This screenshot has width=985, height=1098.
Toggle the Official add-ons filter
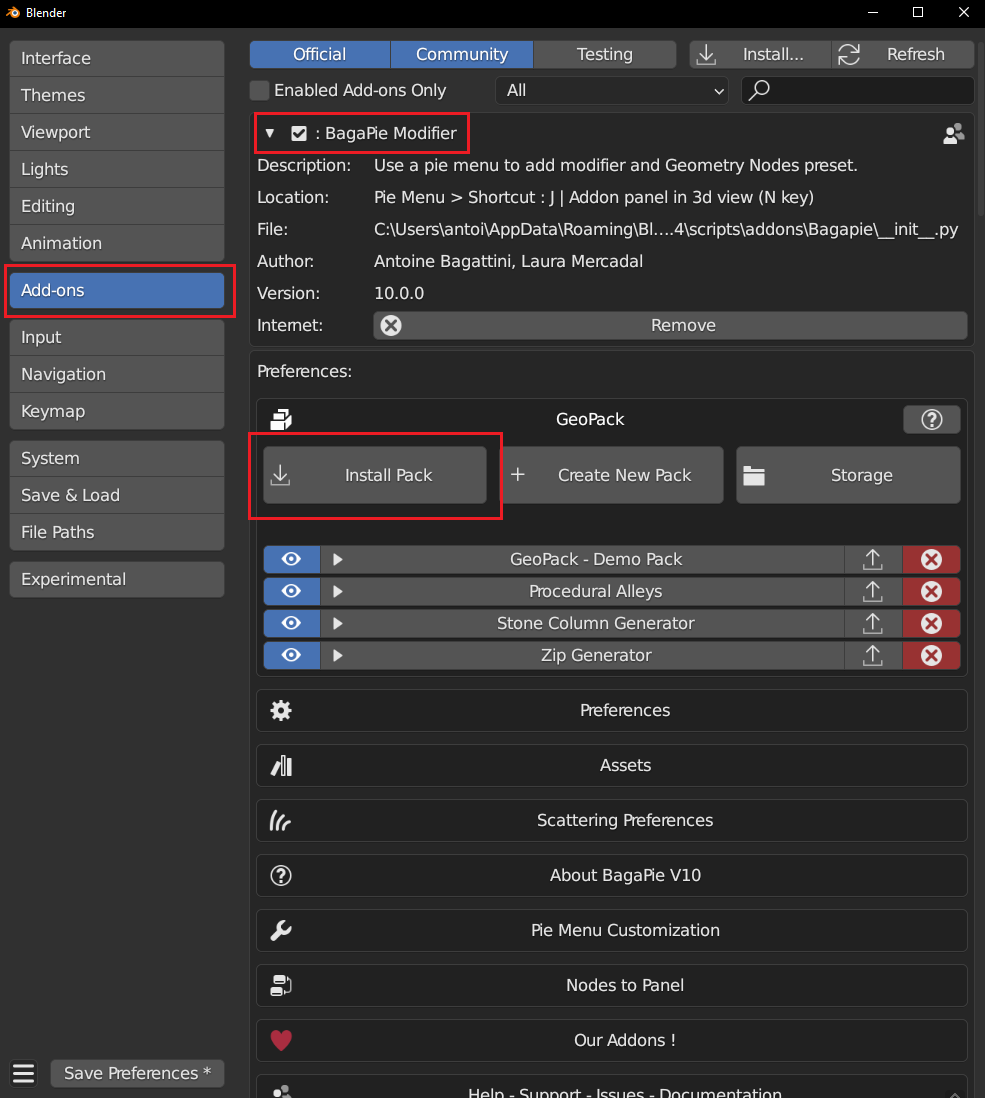320,55
